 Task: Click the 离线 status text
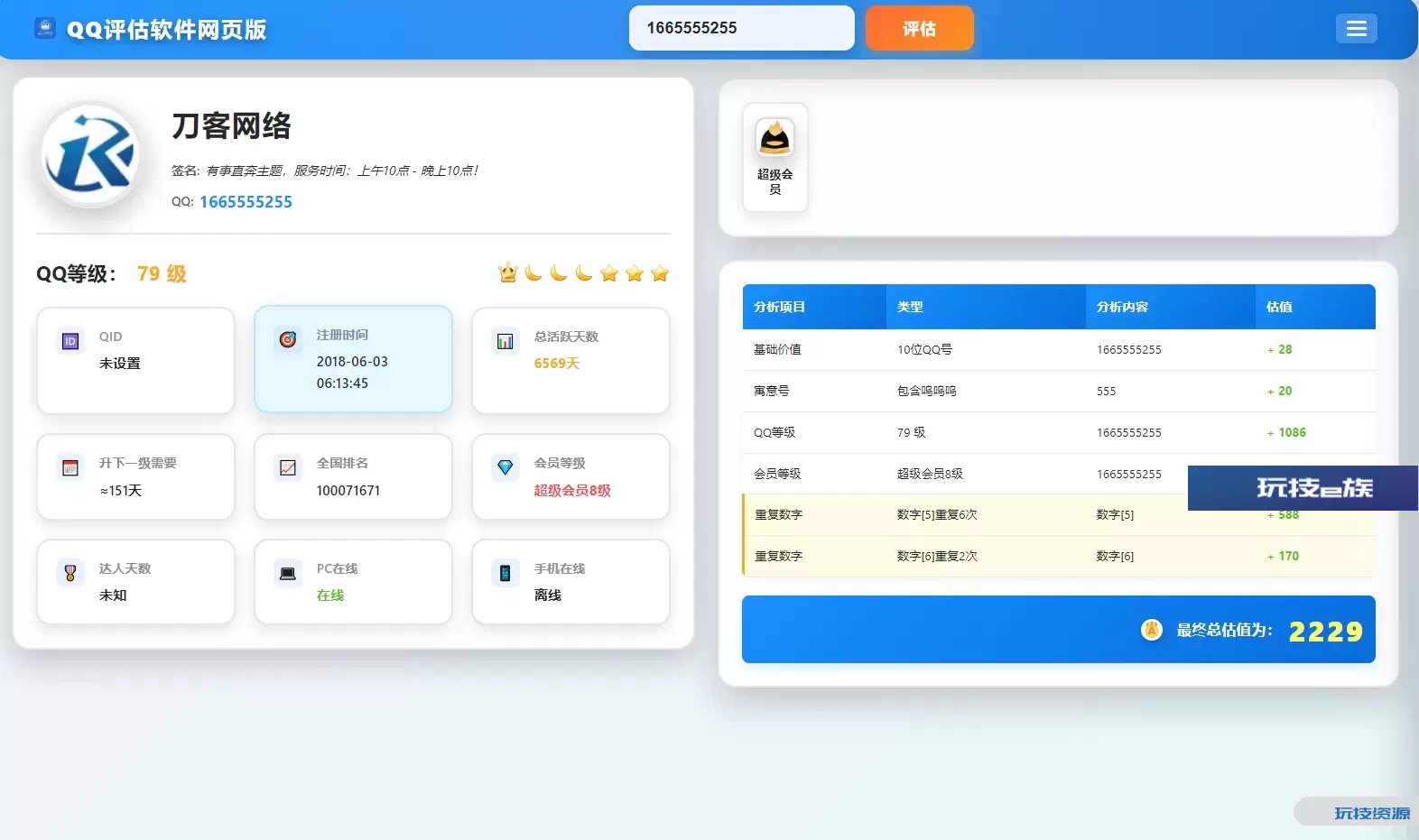point(548,595)
